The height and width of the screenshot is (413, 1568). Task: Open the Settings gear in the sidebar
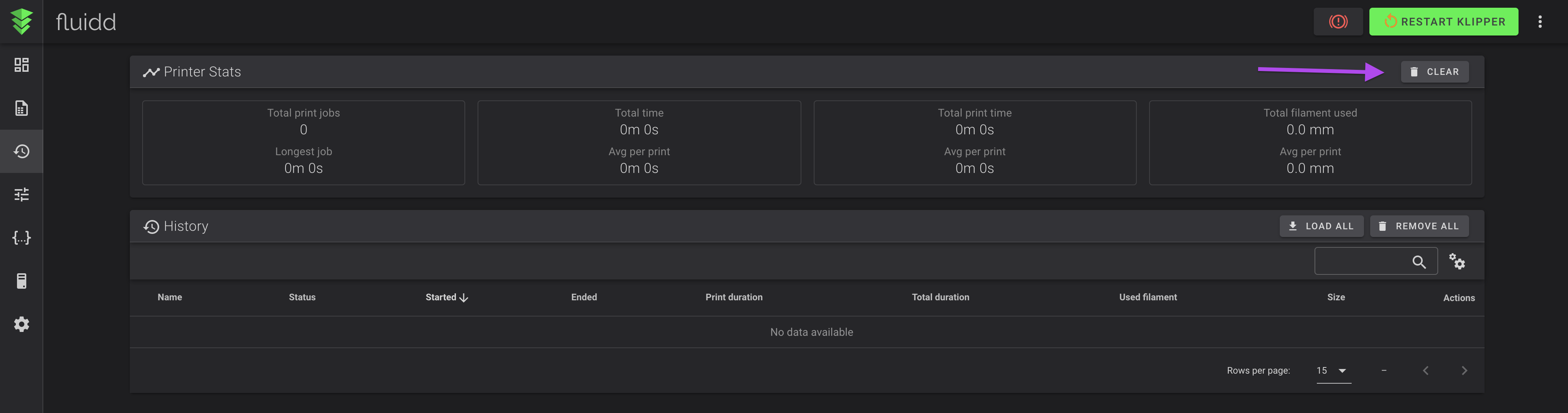coord(21,323)
